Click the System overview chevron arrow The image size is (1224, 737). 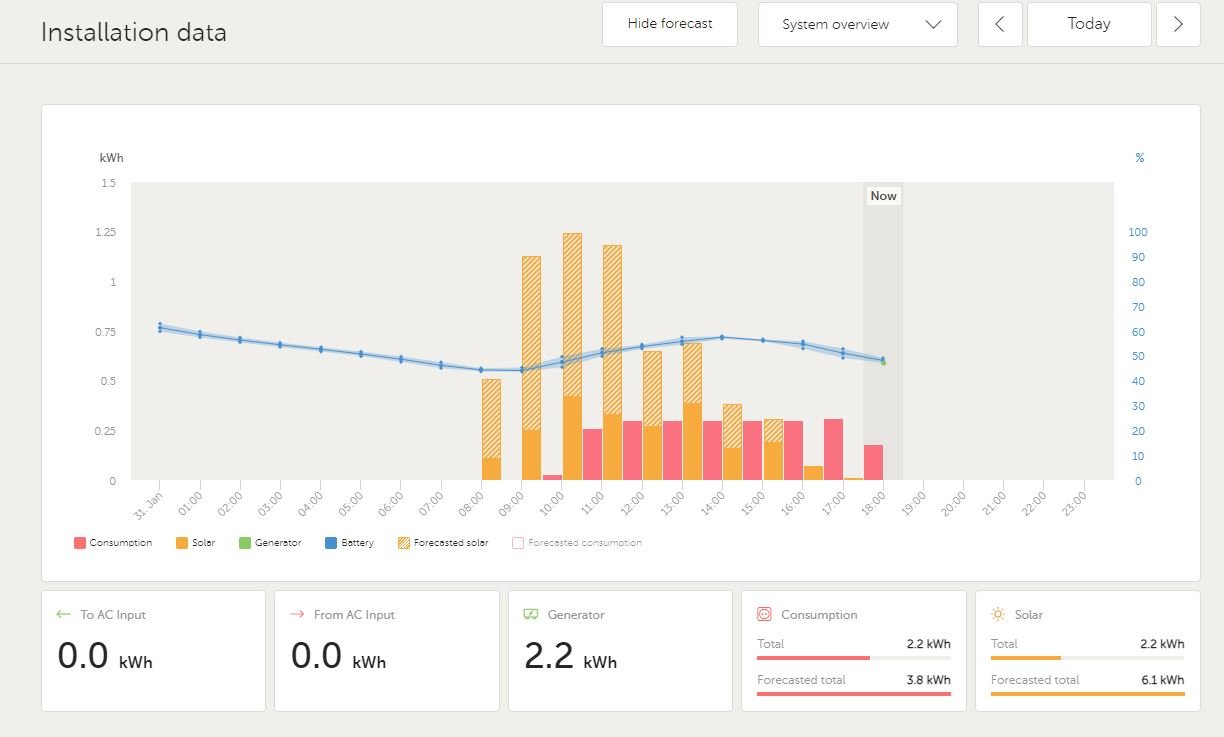pos(934,25)
